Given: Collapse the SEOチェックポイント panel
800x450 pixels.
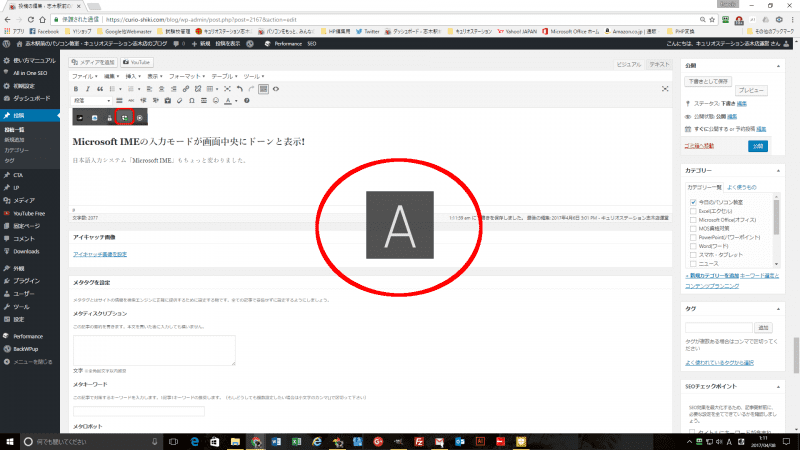Looking at the screenshot, I should click(778, 387).
